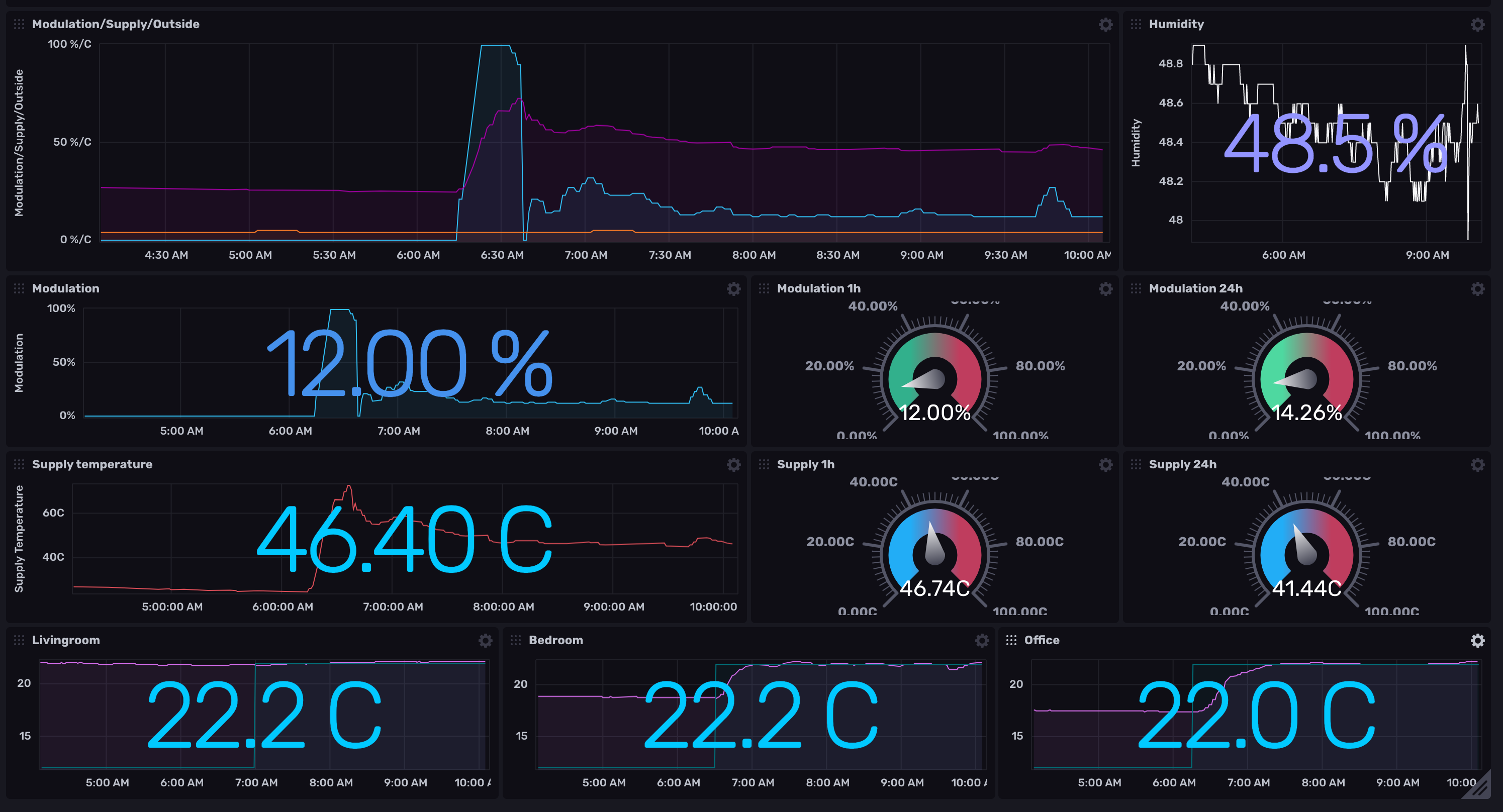Open Office panel settings gear
The height and width of the screenshot is (812, 1503).
[x=1477, y=641]
